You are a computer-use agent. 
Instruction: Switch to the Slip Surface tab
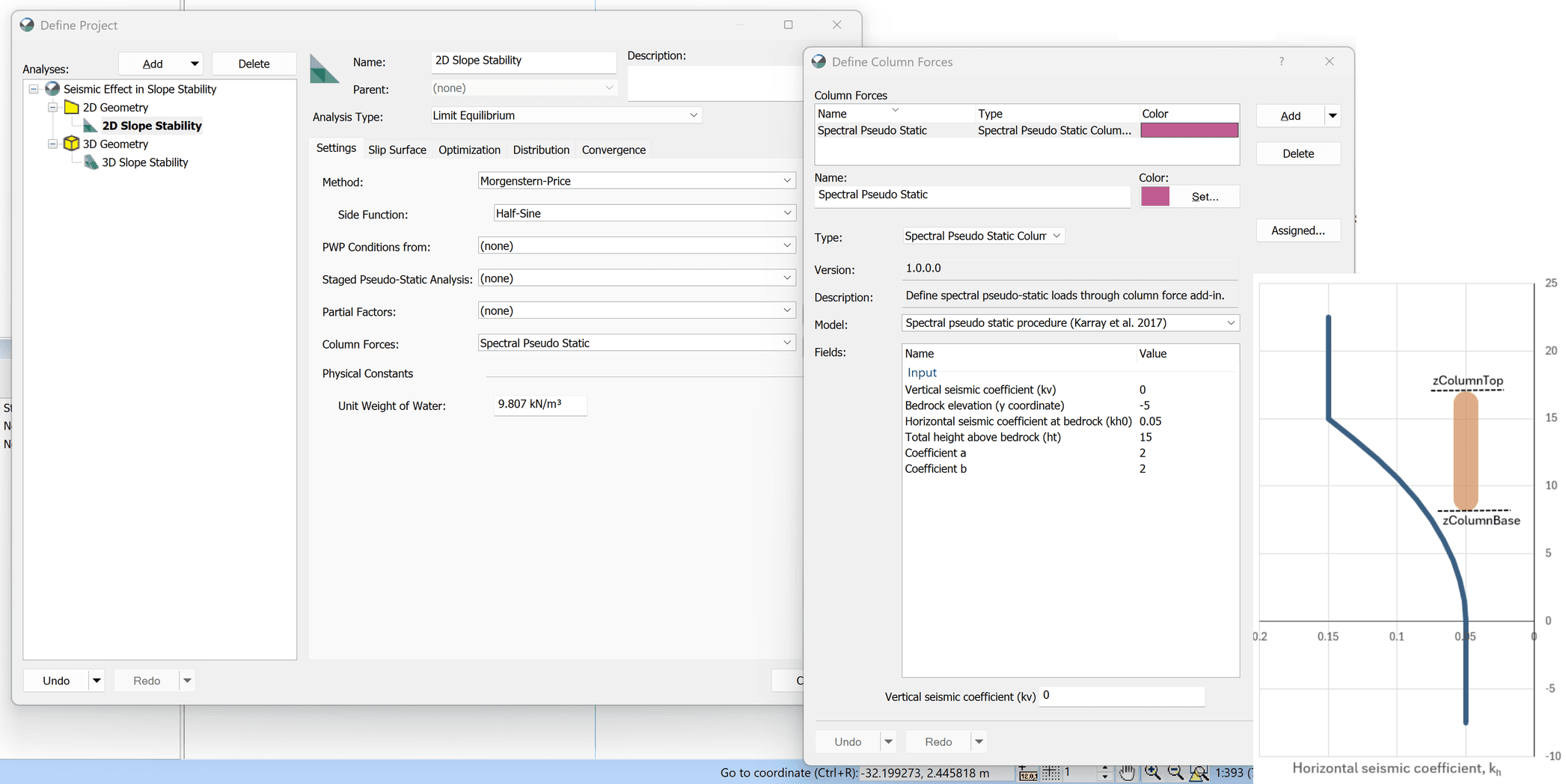pos(397,150)
